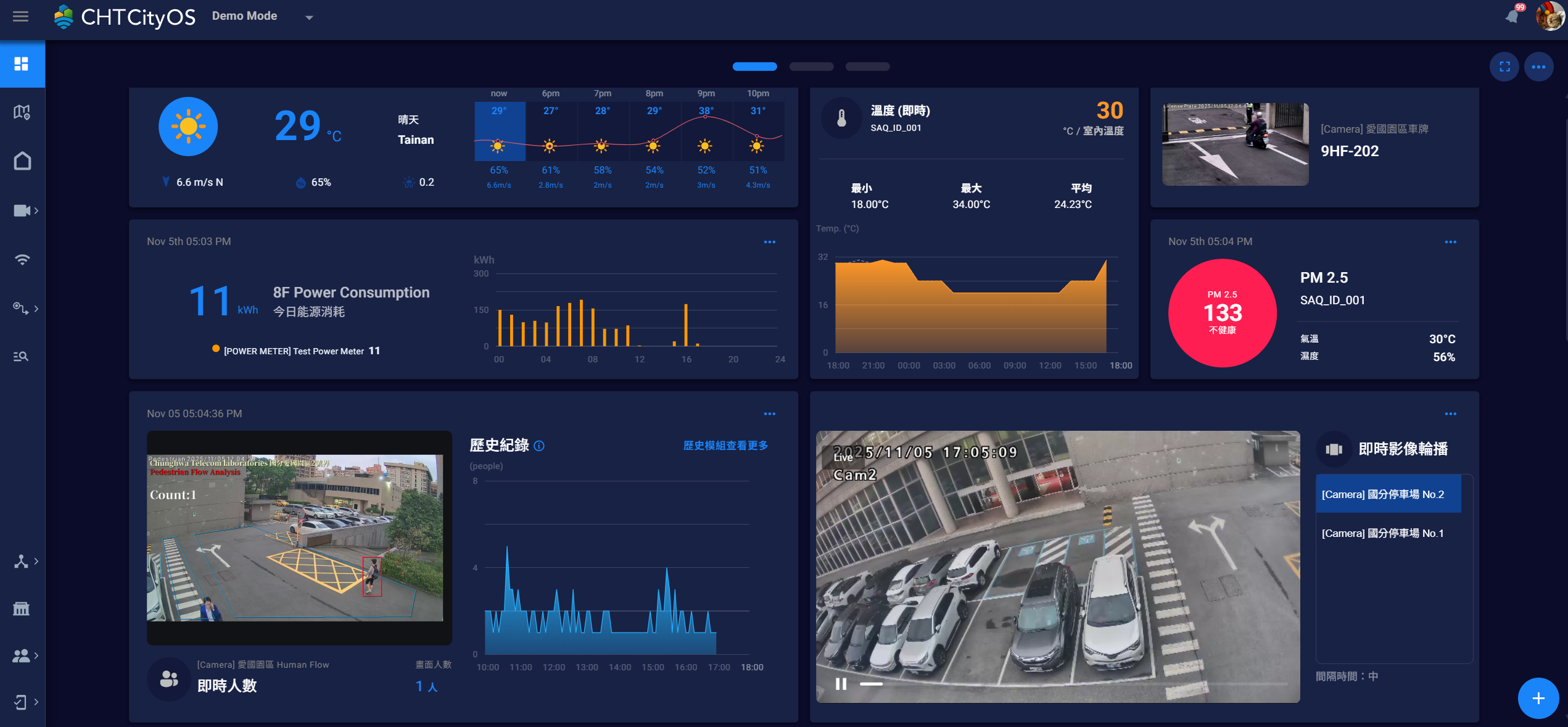Switch to third dashboard page indicator

point(867,67)
